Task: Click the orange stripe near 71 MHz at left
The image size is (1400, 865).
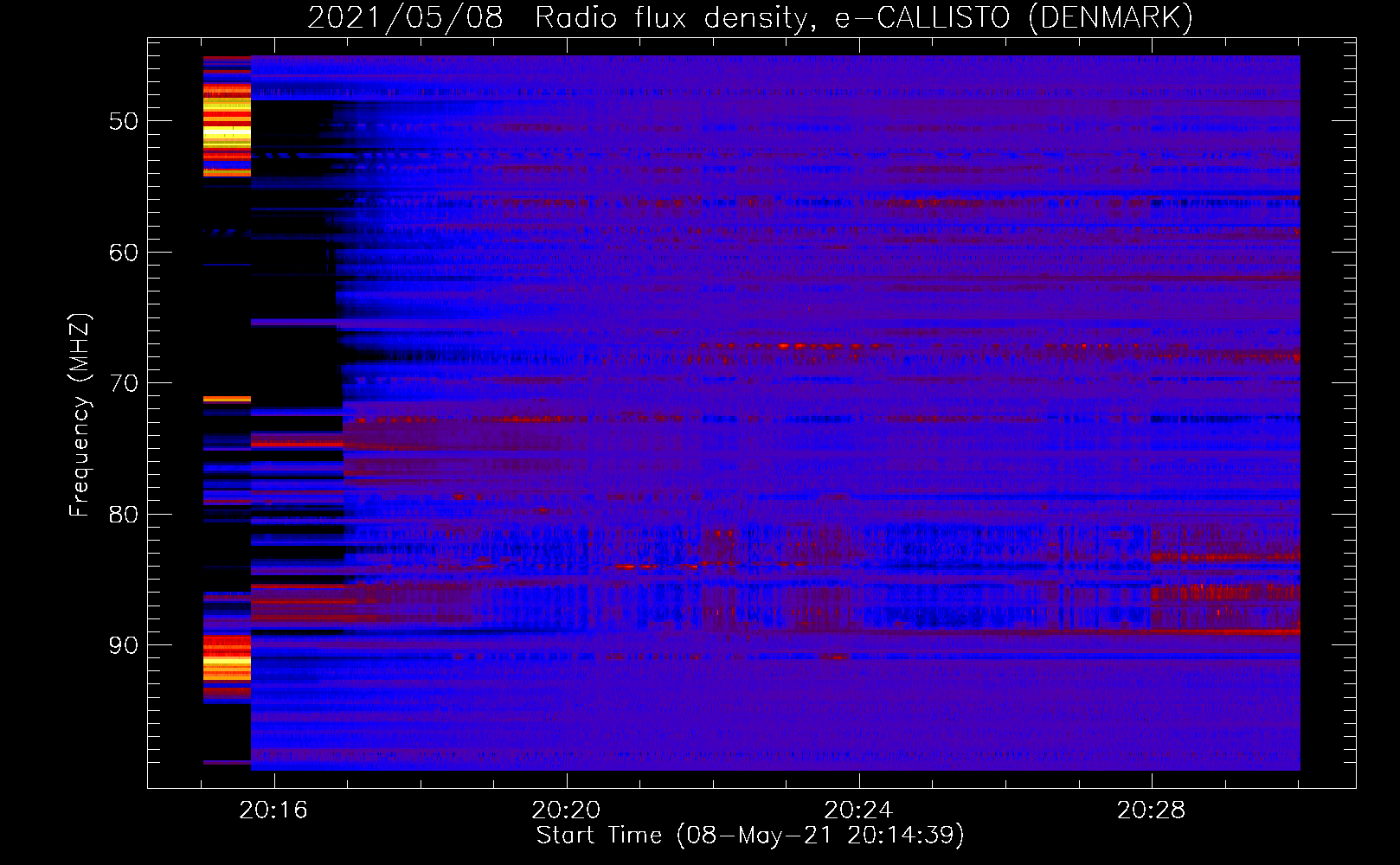Action: coord(227,400)
